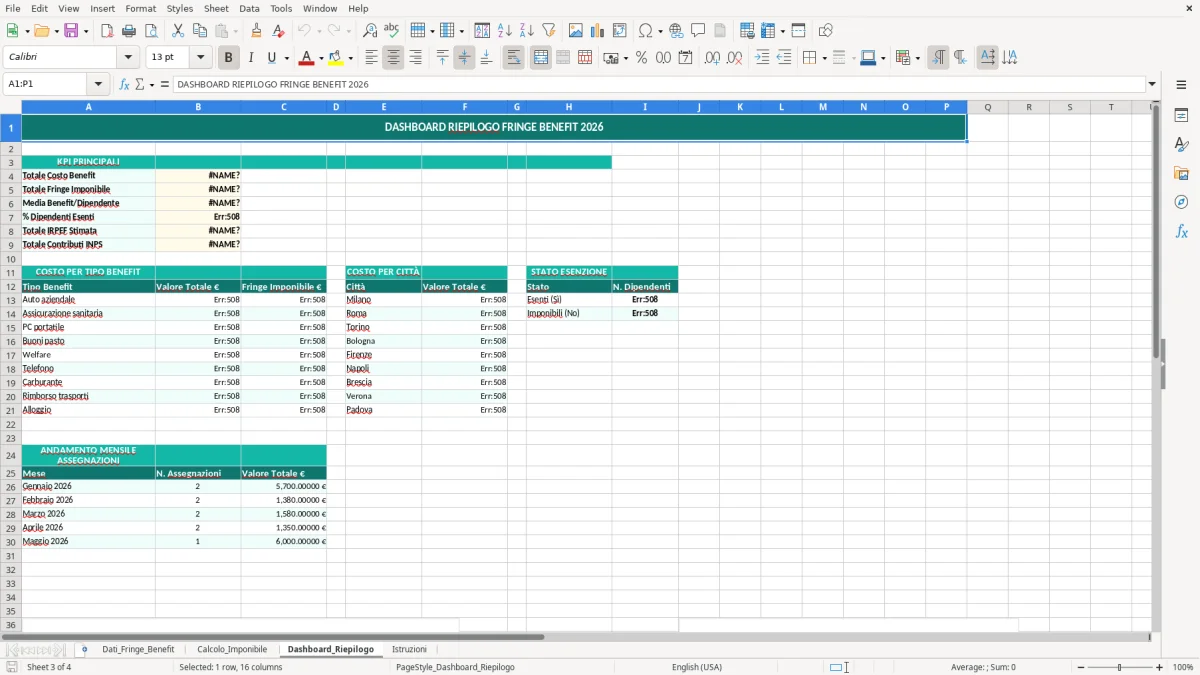This screenshot has width=1200, height=675.
Task: Open the Sheet menu
Action: 216,8
